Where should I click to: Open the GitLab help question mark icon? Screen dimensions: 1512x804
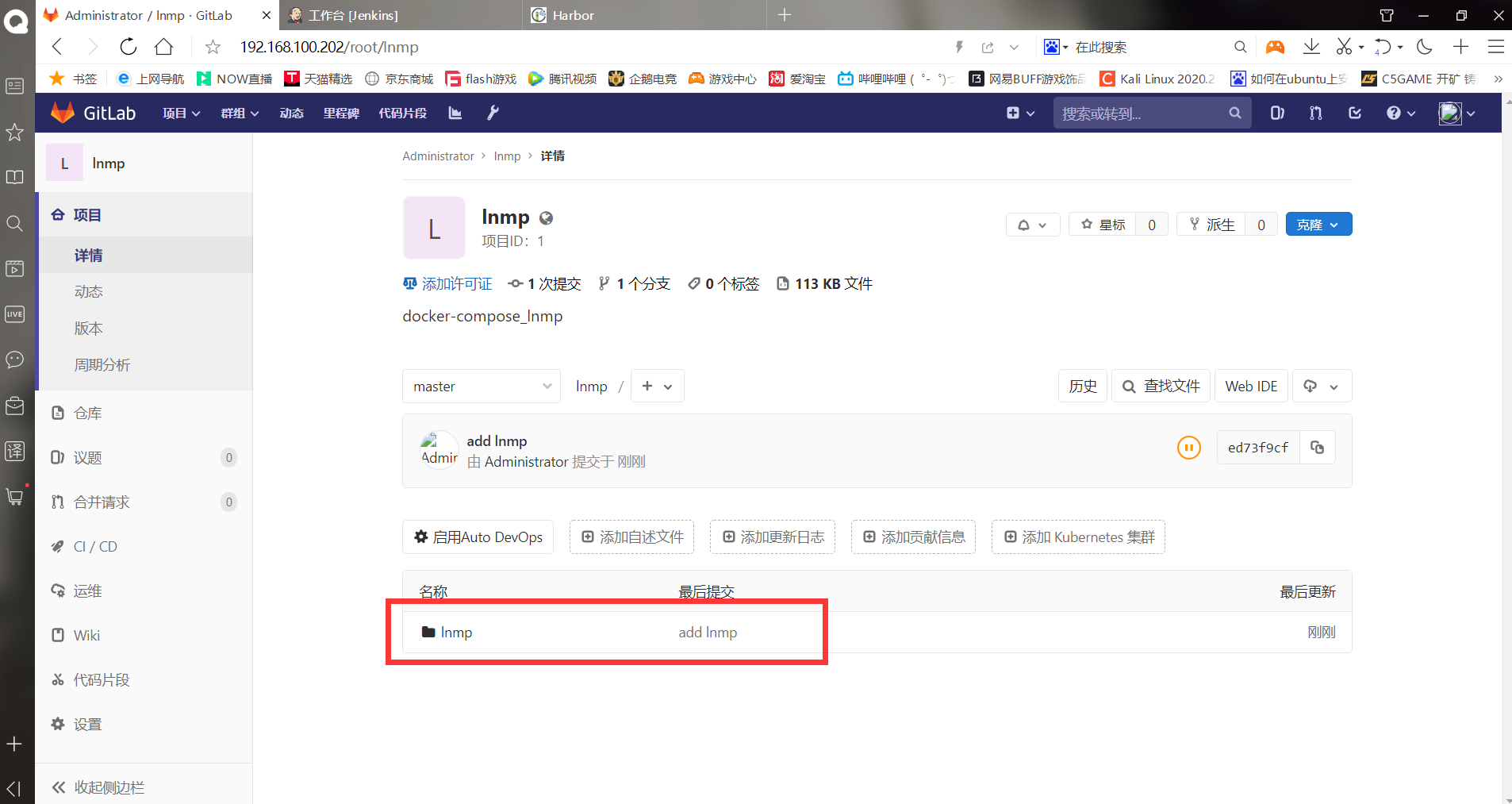pyautogui.click(x=1395, y=113)
